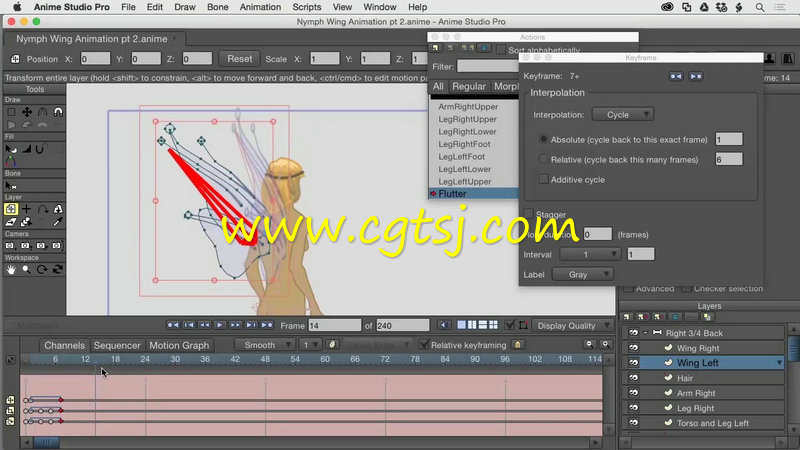
Task: Open the Display Quality dropdown
Action: point(572,326)
